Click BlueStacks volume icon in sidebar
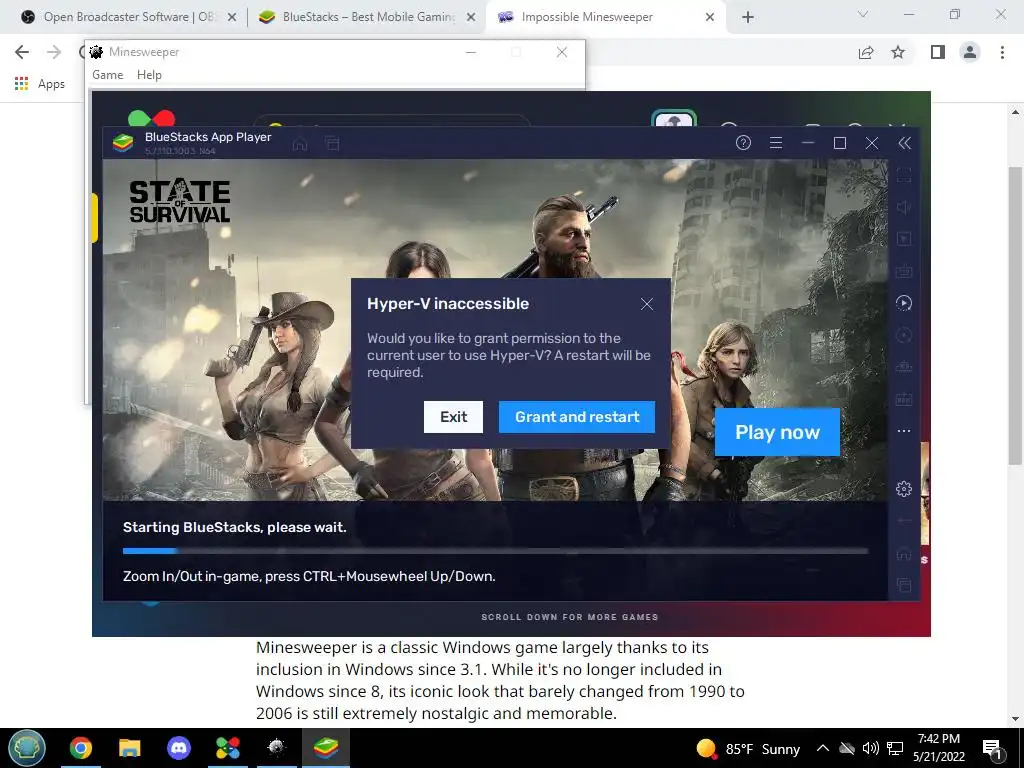 [x=904, y=207]
